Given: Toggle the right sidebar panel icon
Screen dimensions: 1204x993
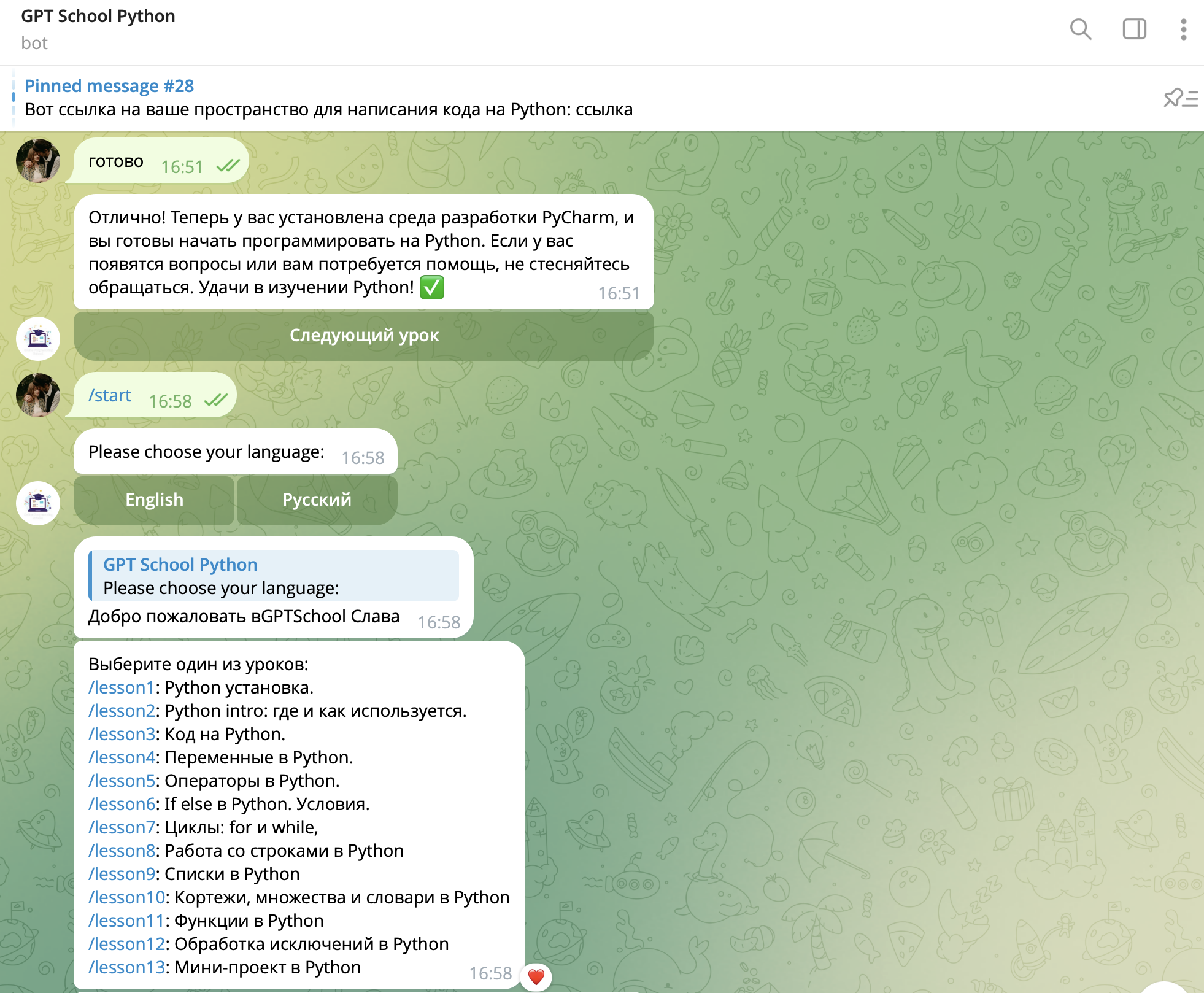Looking at the screenshot, I should (1134, 29).
